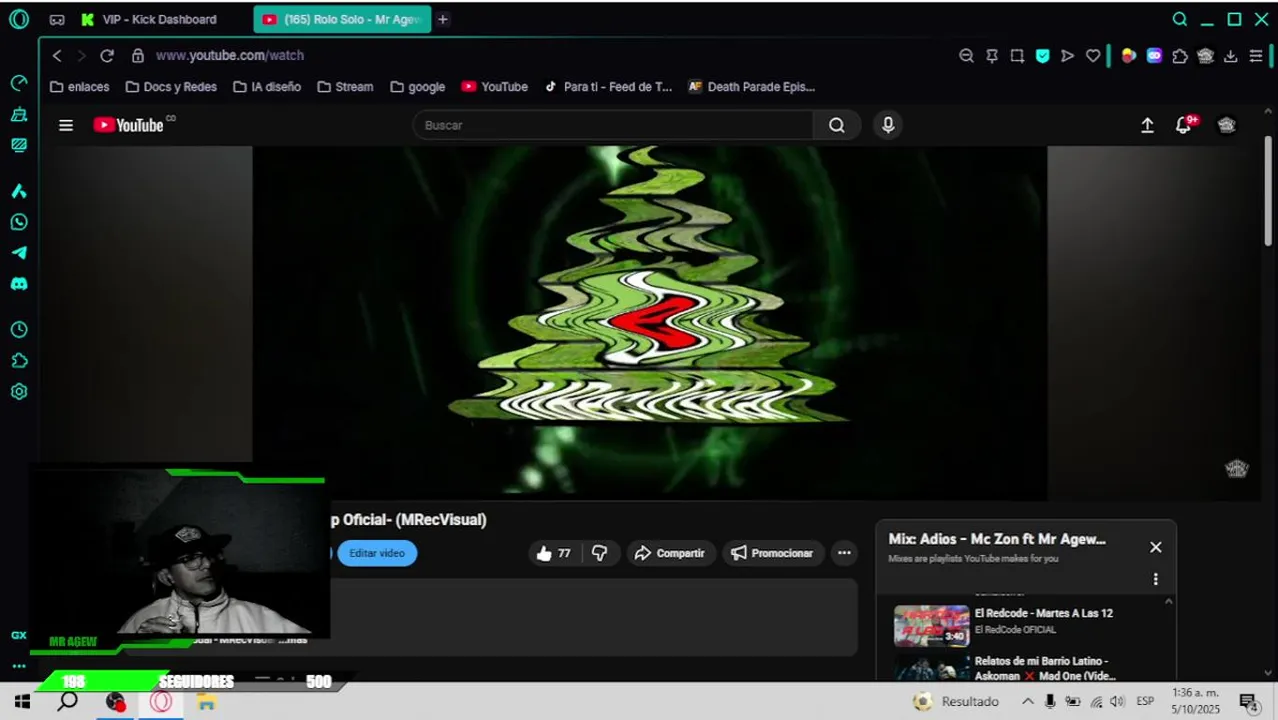Click YouTube search magnifier button
The image size is (1278, 720).
pos(837,125)
